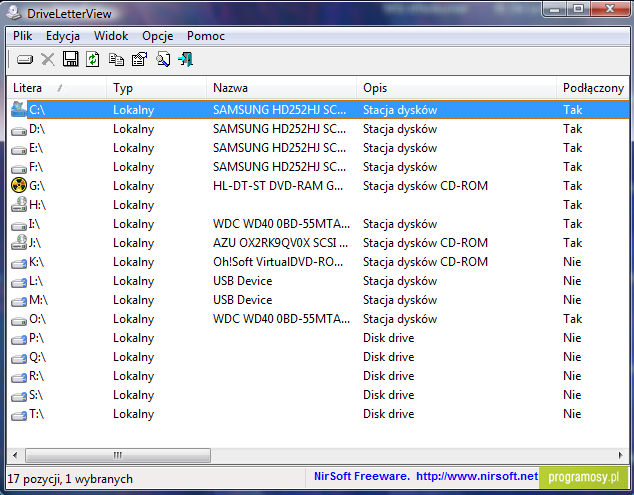Open the Properties toolbar icon
Screen dimensions: 634x495
coord(139,59)
